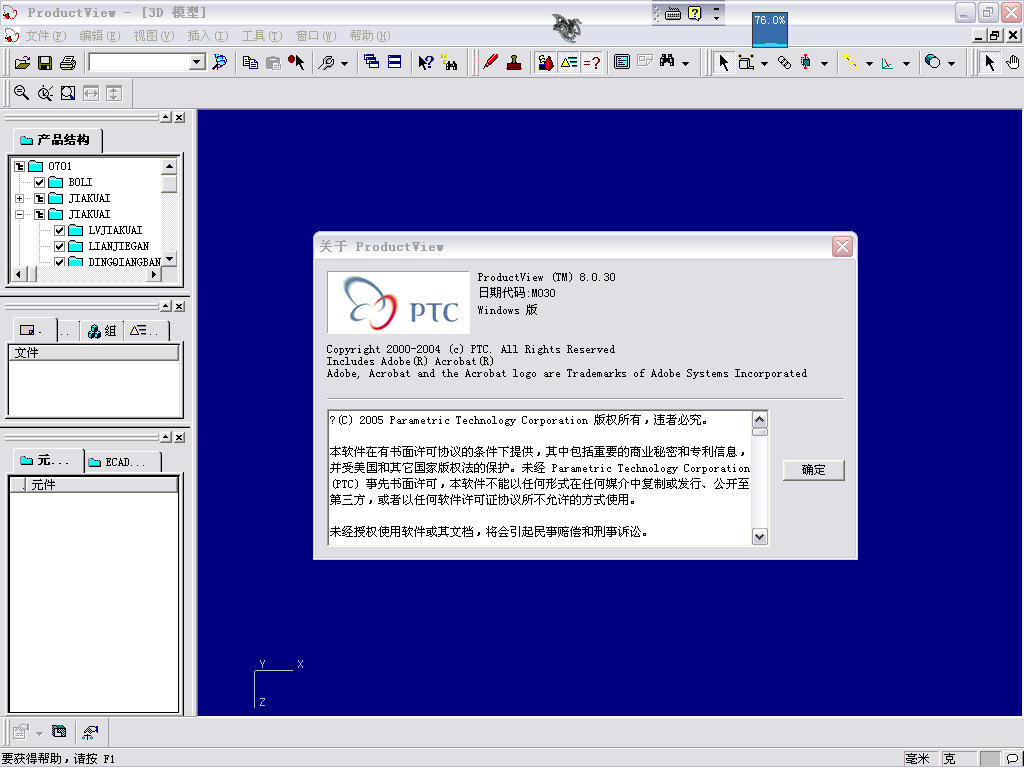The height and width of the screenshot is (768, 1024).
Task: Click the teal list panel icon
Action: pos(622,62)
